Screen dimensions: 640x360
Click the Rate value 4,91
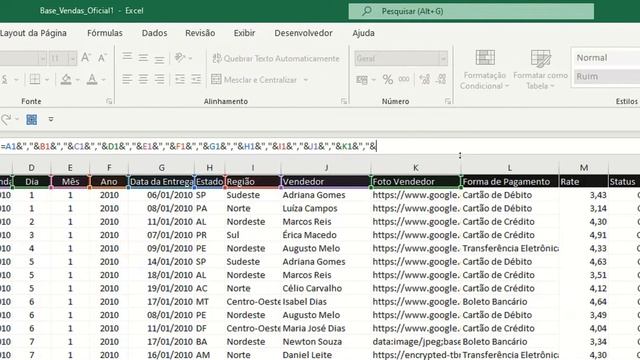[584, 235]
